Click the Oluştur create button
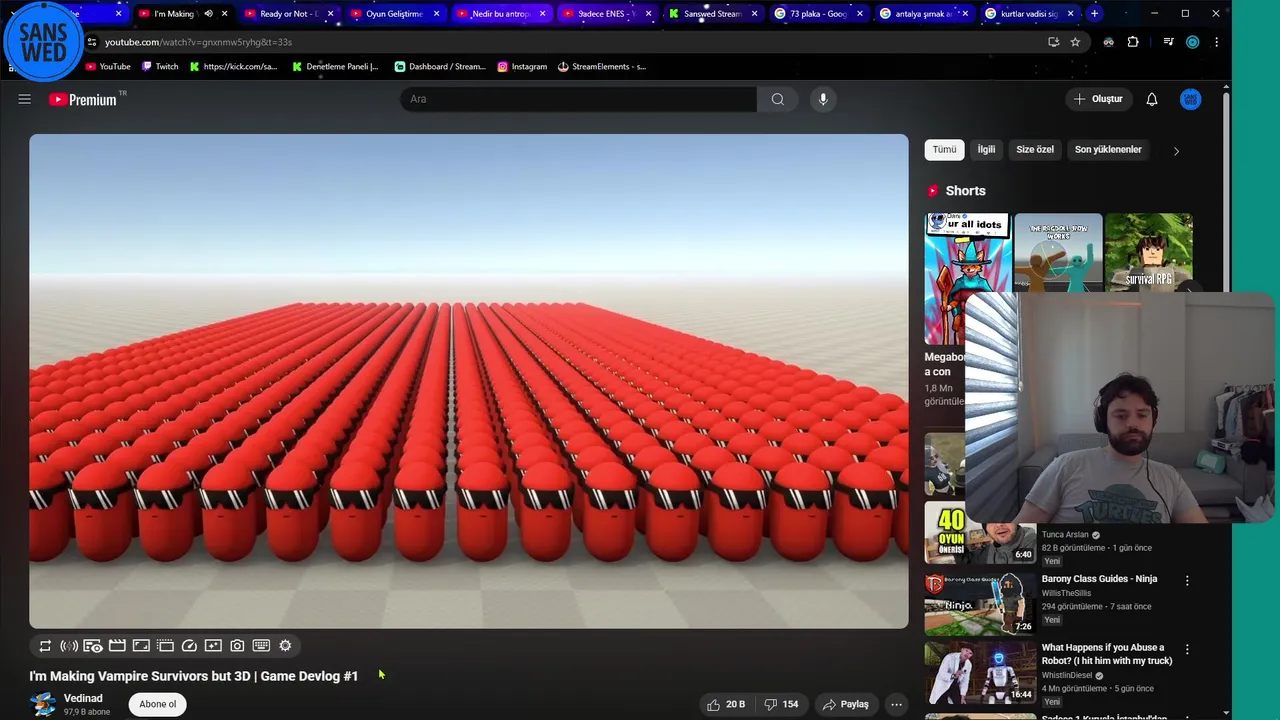Viewport: 1280px width, 720px height. (1098, 99)
